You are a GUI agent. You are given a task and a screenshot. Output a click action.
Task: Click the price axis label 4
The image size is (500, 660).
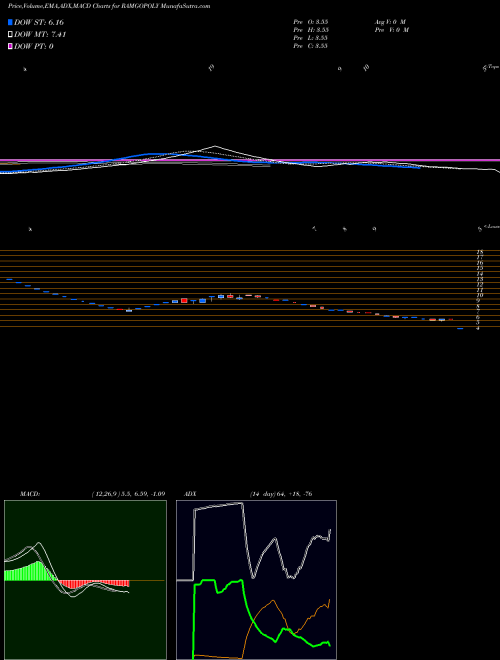click(x=478, y=328)
